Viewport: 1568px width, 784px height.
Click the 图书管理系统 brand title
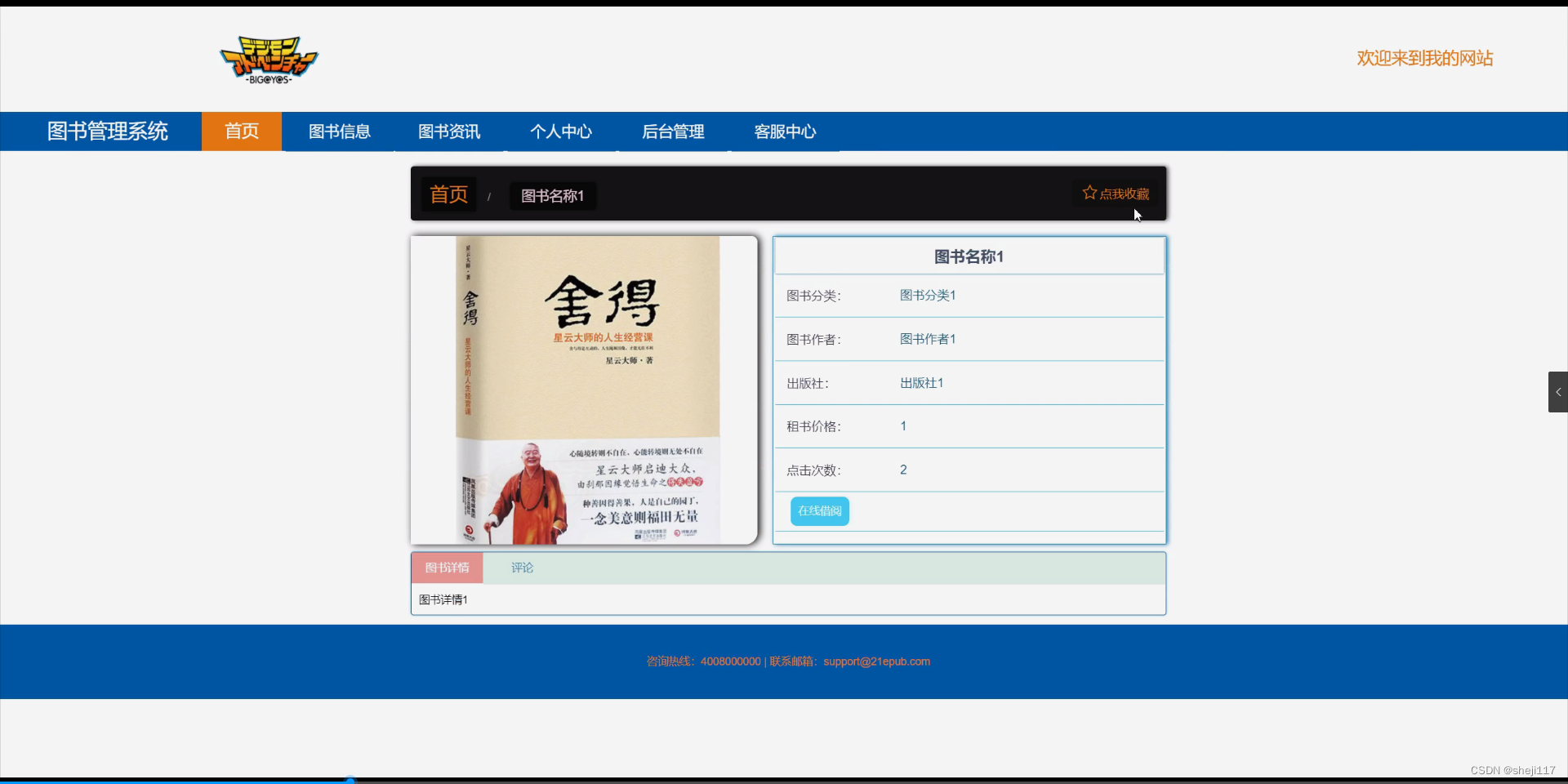click(107, 131)
